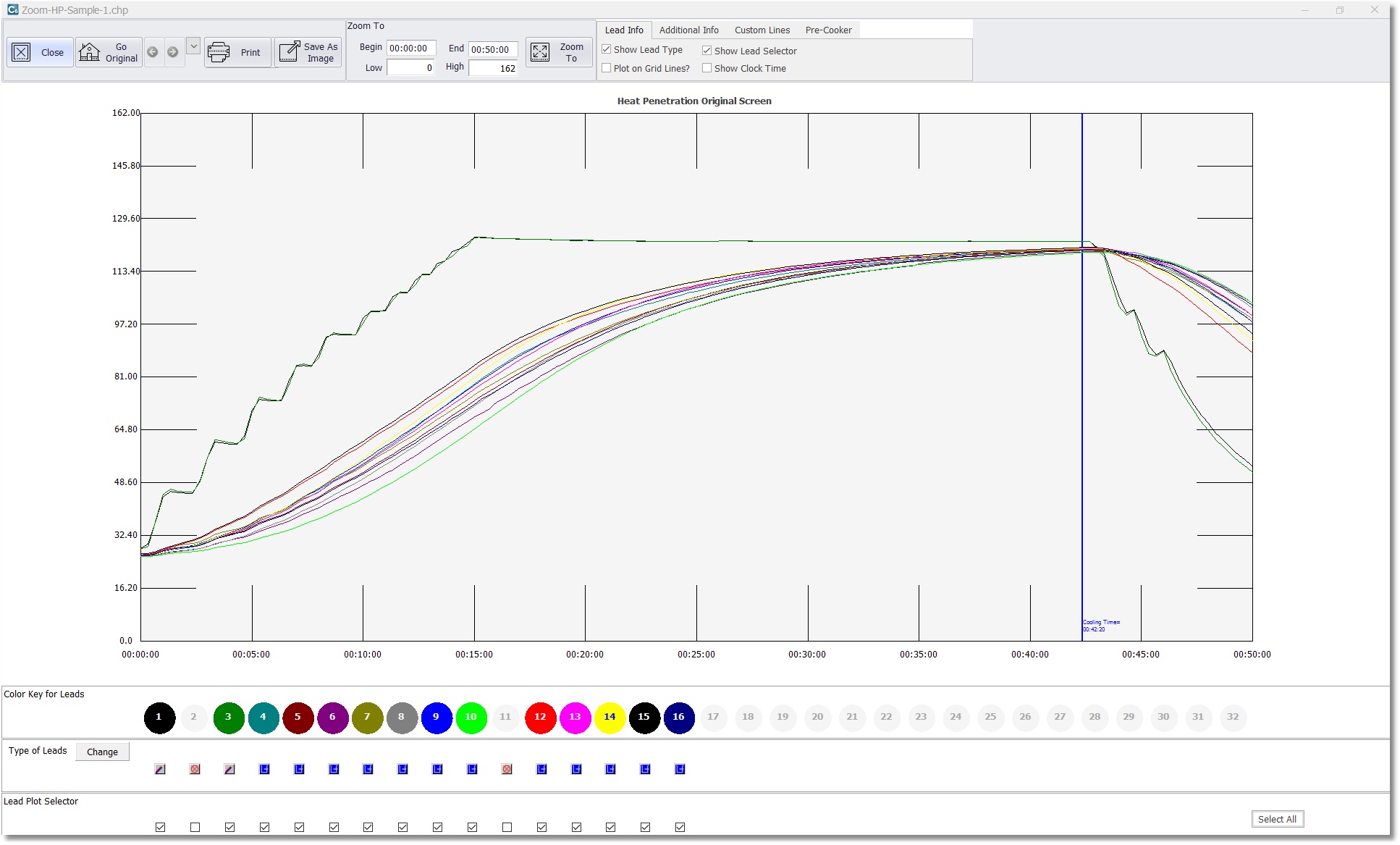This screenshot has width=1400, height=845.
Task: Click Go Original home button
Action: click(x=109, y=52)
